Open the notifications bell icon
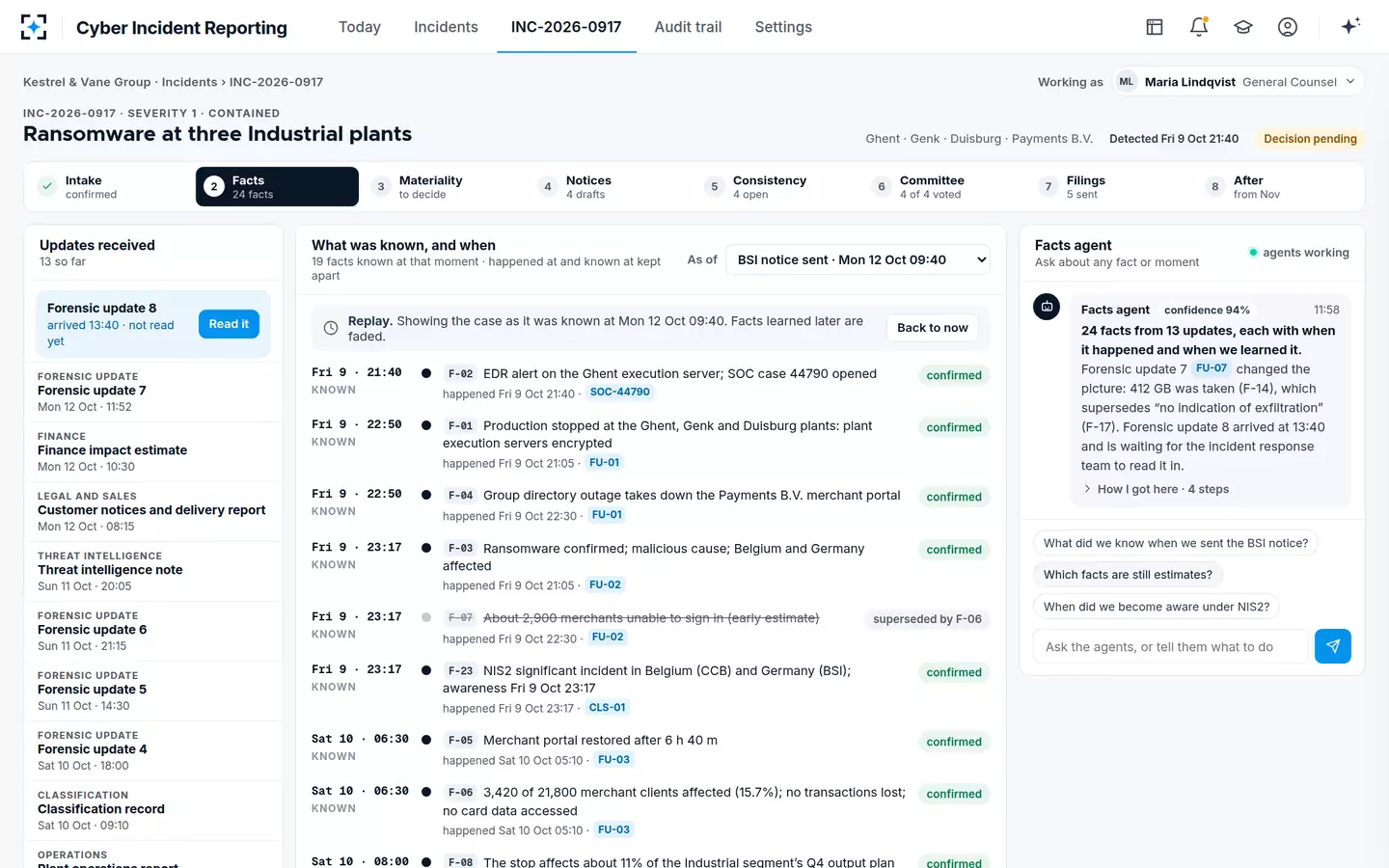 tap(1199, 27)
